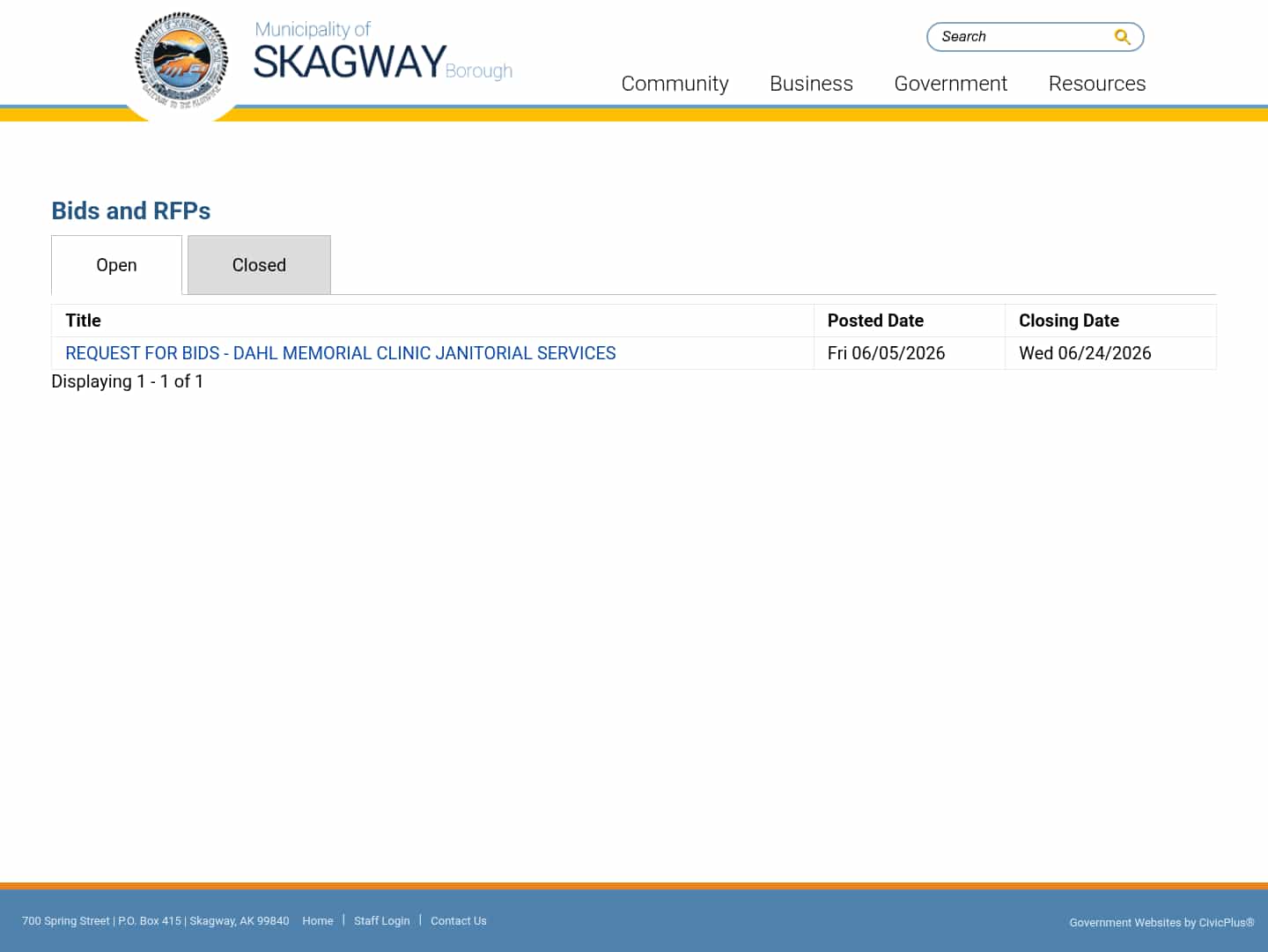Click the Displaying 1 - 1 of 1 text
The height and width of the screenshot is (952, 1268).
[x=128, y=381]
